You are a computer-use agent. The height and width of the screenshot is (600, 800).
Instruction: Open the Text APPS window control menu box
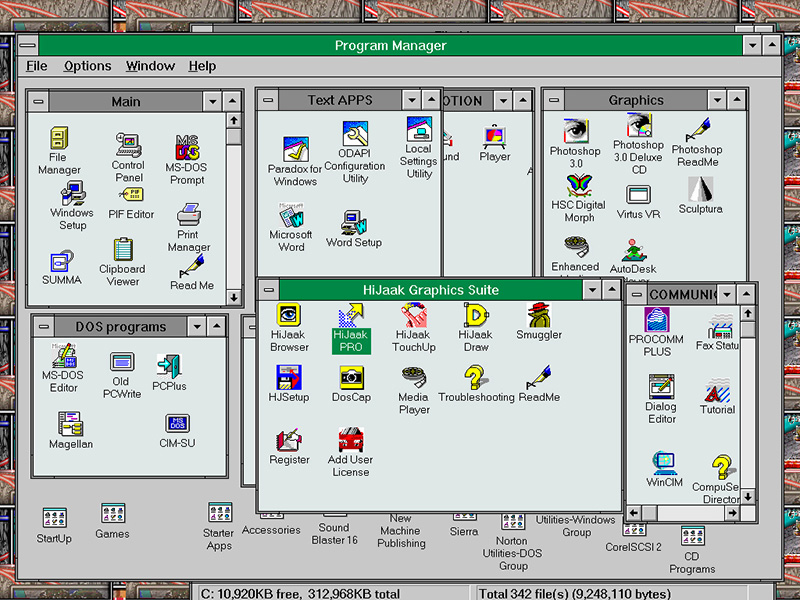pos(268,100)
